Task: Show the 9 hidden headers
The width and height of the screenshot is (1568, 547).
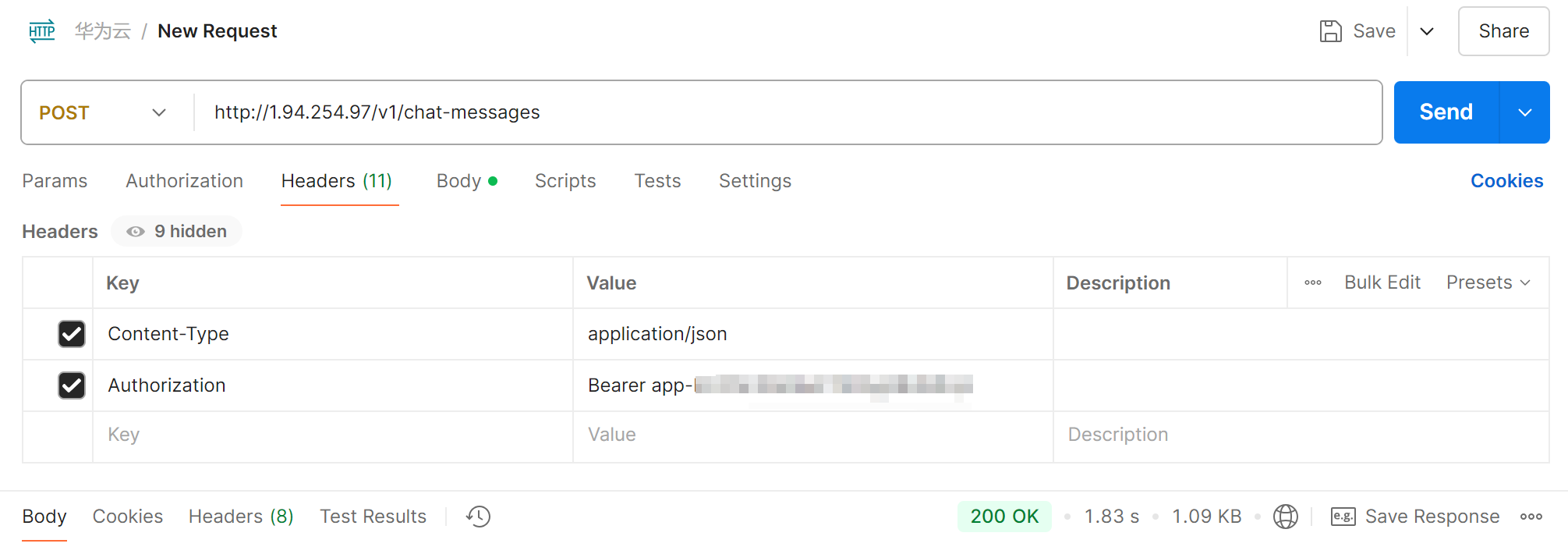Action: tap(177, 232)
